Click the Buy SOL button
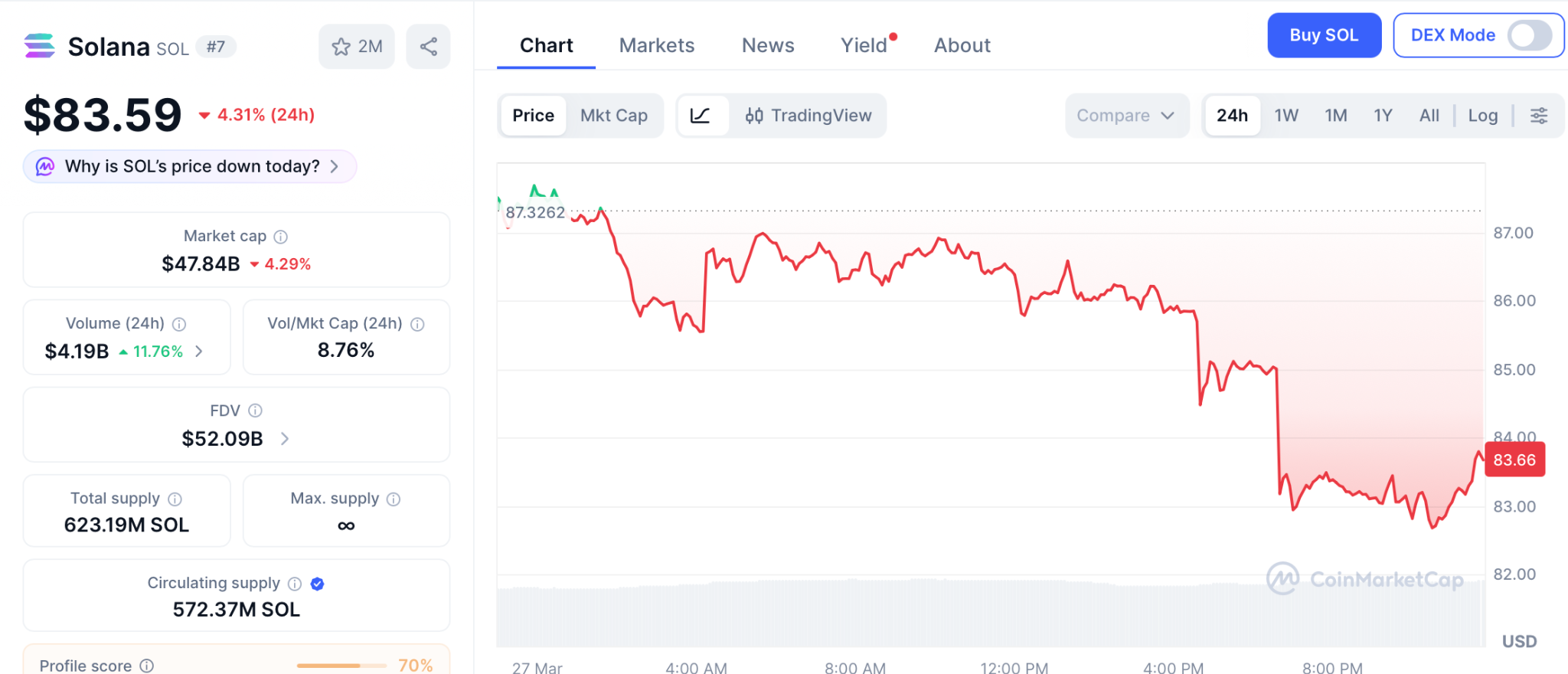The width and height of the screenshot is (1568, 674). [1324, 35]
